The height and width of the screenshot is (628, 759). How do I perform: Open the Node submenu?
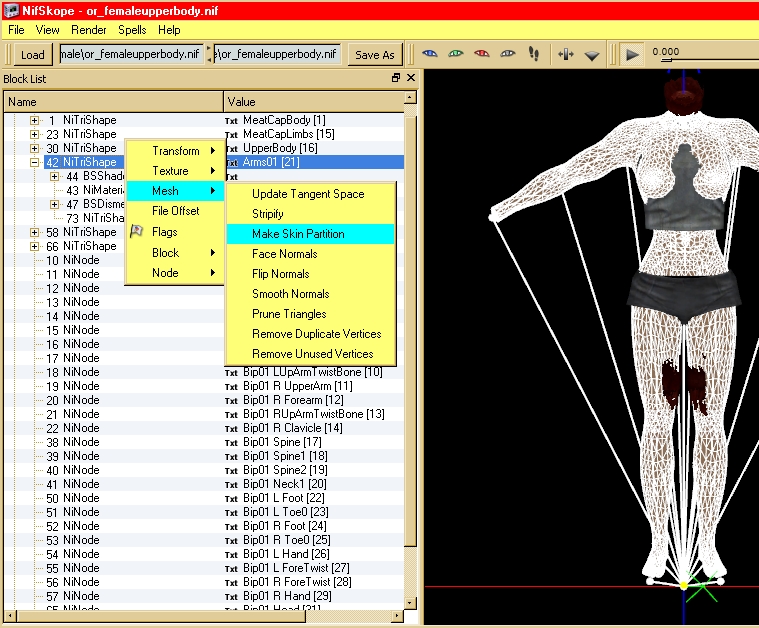[x=175, y=273]
